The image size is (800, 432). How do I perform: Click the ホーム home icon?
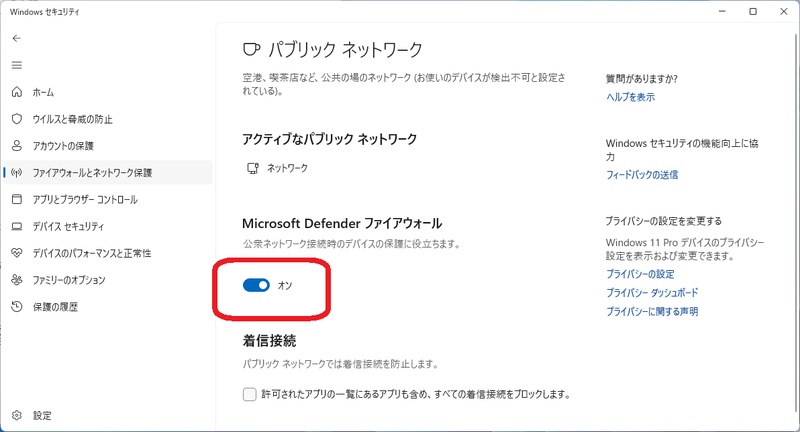16,92
